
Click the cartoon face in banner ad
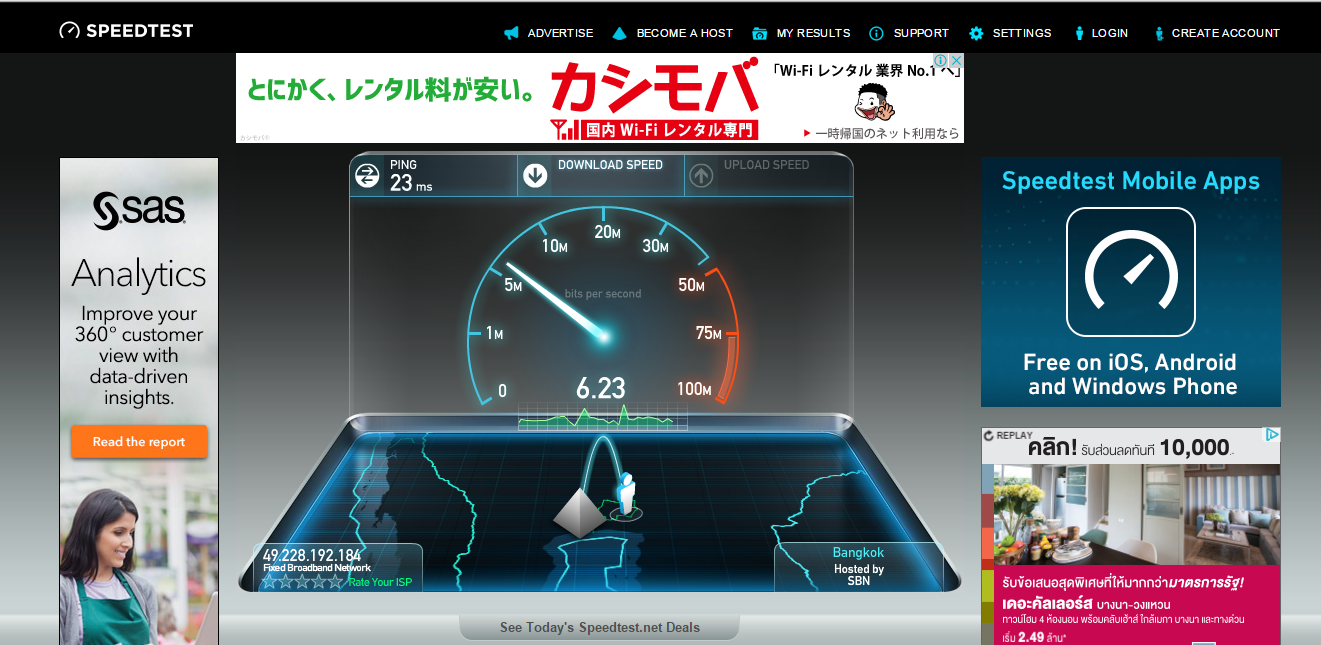873,100
